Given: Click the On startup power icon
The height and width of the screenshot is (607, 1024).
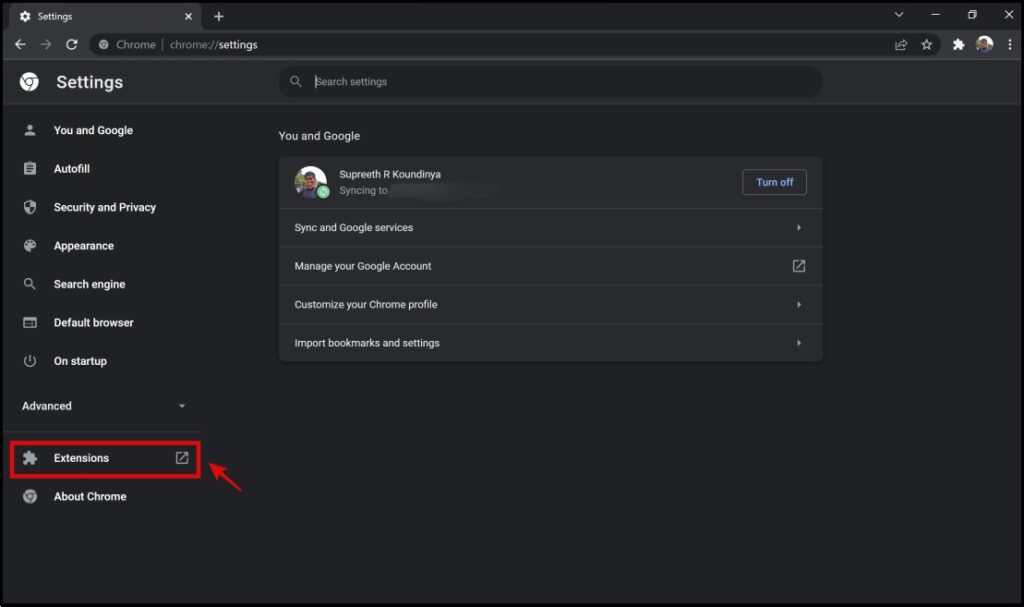Looking at the screenshot, I should 30,361.
